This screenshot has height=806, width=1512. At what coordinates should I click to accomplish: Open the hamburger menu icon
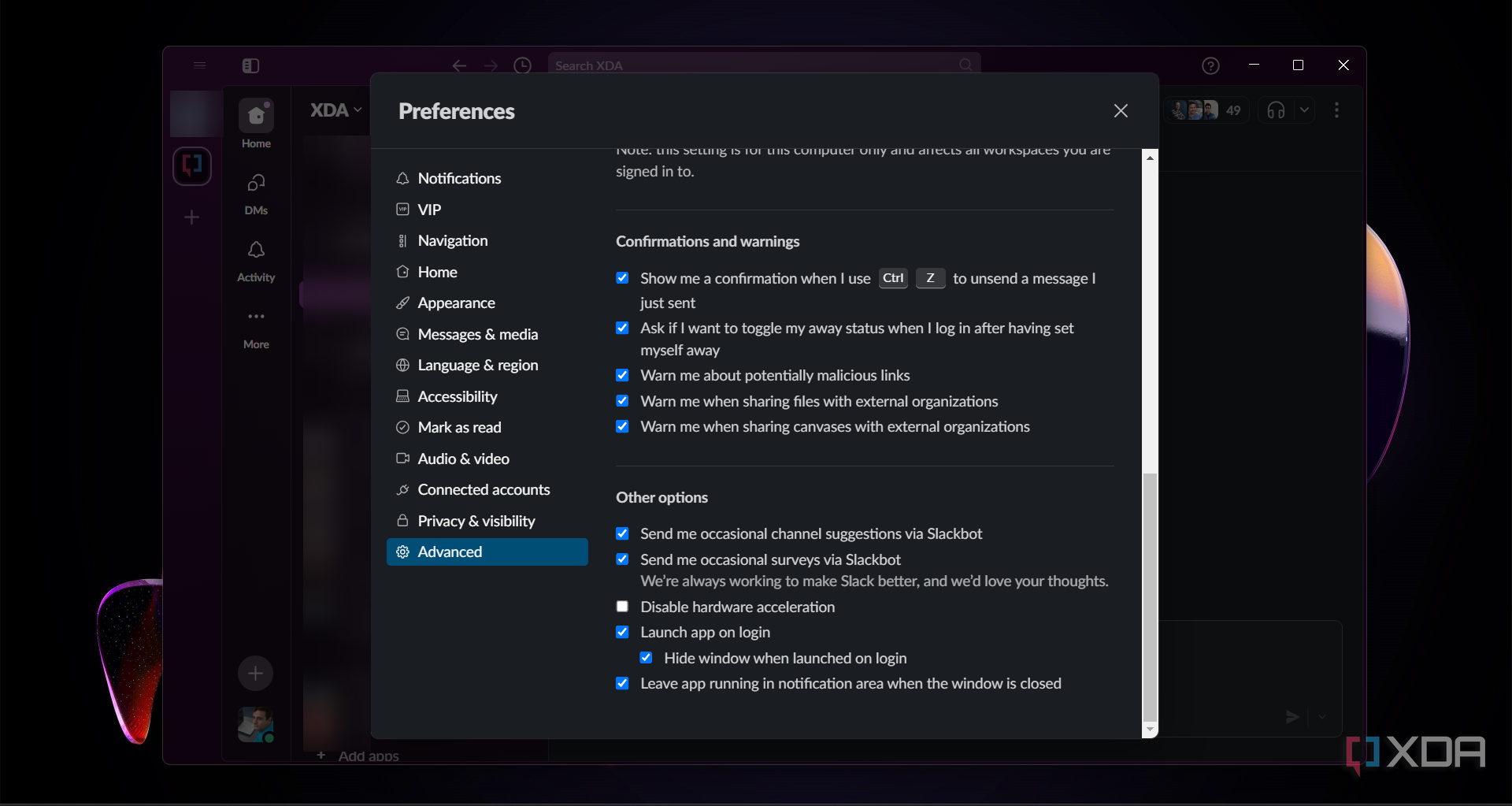point(199,65)
